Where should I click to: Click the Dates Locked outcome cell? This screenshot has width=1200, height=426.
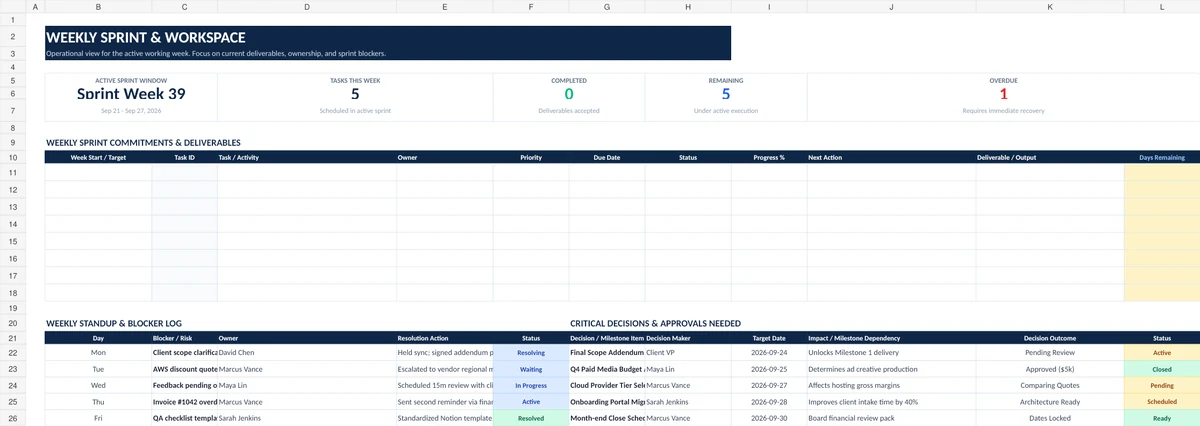1050,418
